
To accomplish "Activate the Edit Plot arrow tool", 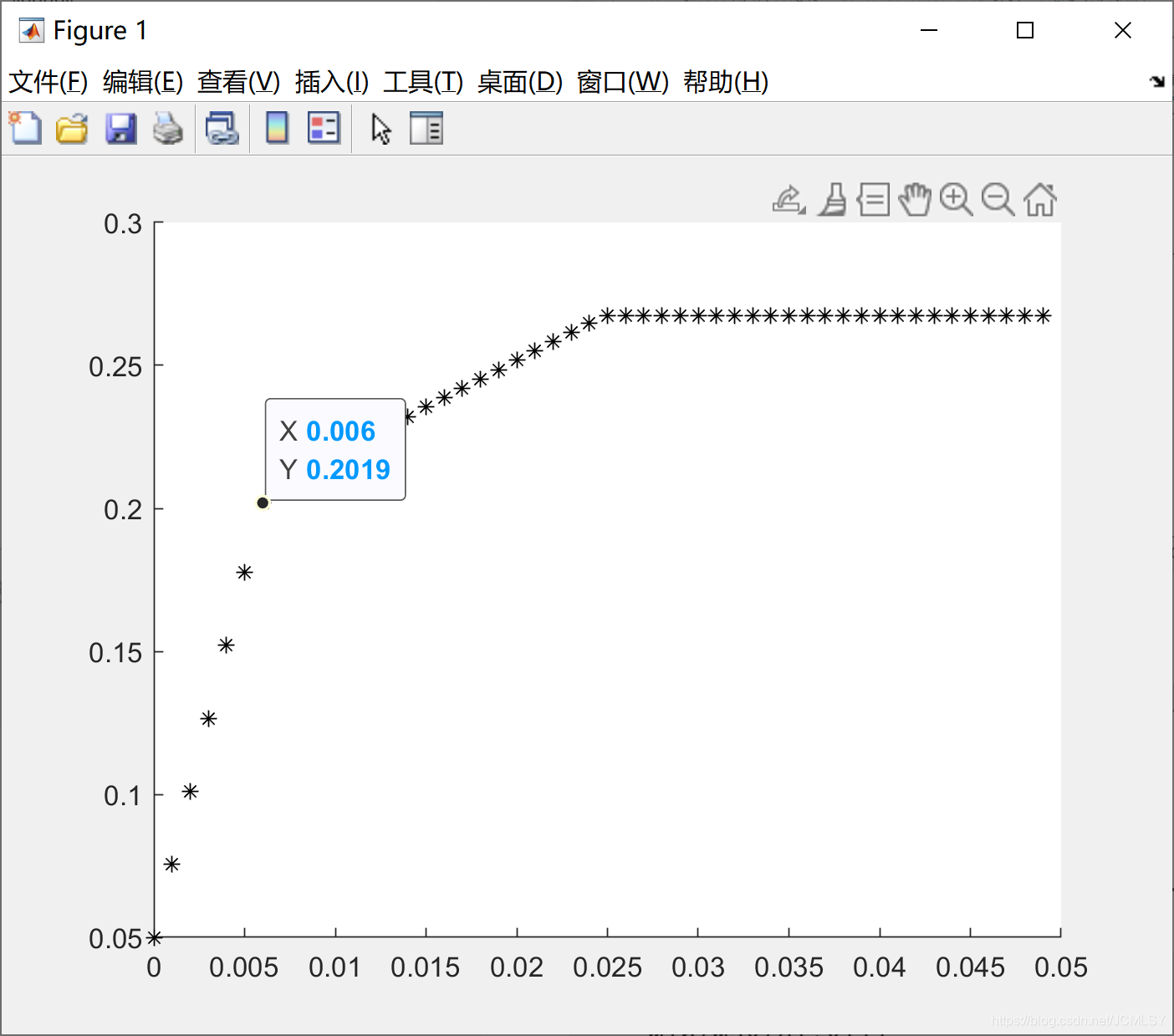I will [x=381, y=129].
